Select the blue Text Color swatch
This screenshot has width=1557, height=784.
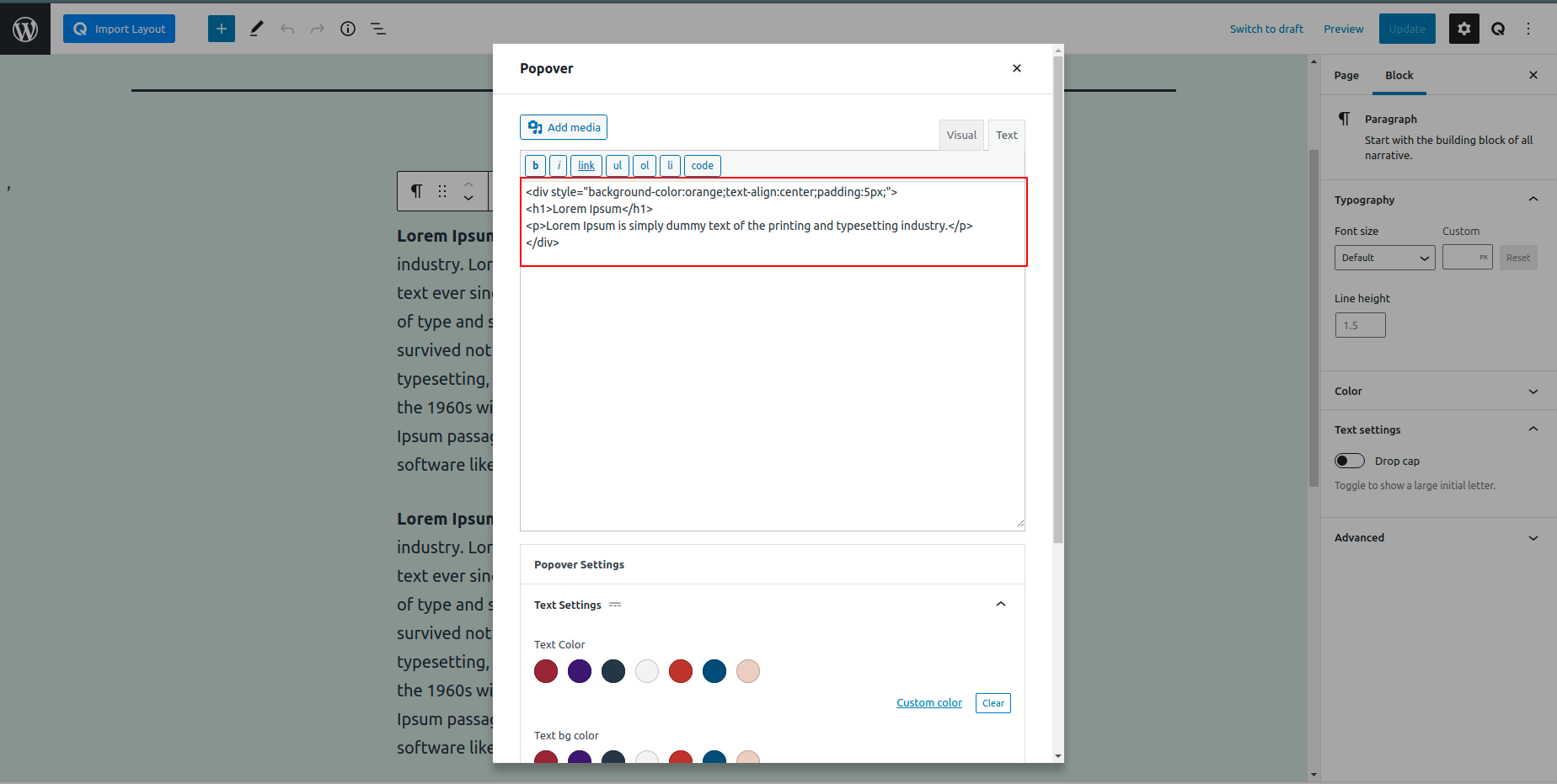coord(714,671)
